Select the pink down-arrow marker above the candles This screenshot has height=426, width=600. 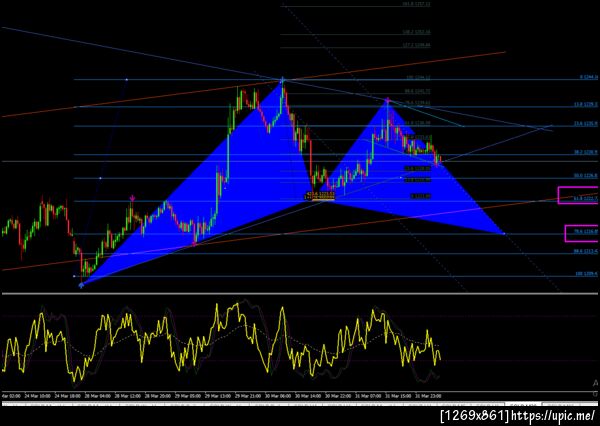click(x=132, y=198)
